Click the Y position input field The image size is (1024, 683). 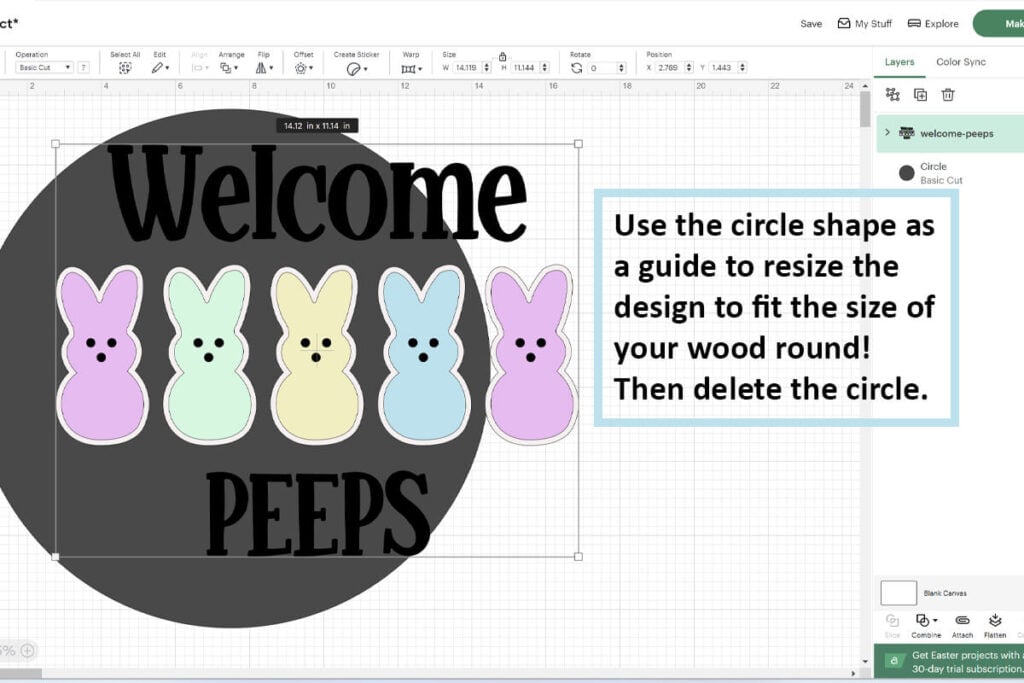[x=723, y=67]
